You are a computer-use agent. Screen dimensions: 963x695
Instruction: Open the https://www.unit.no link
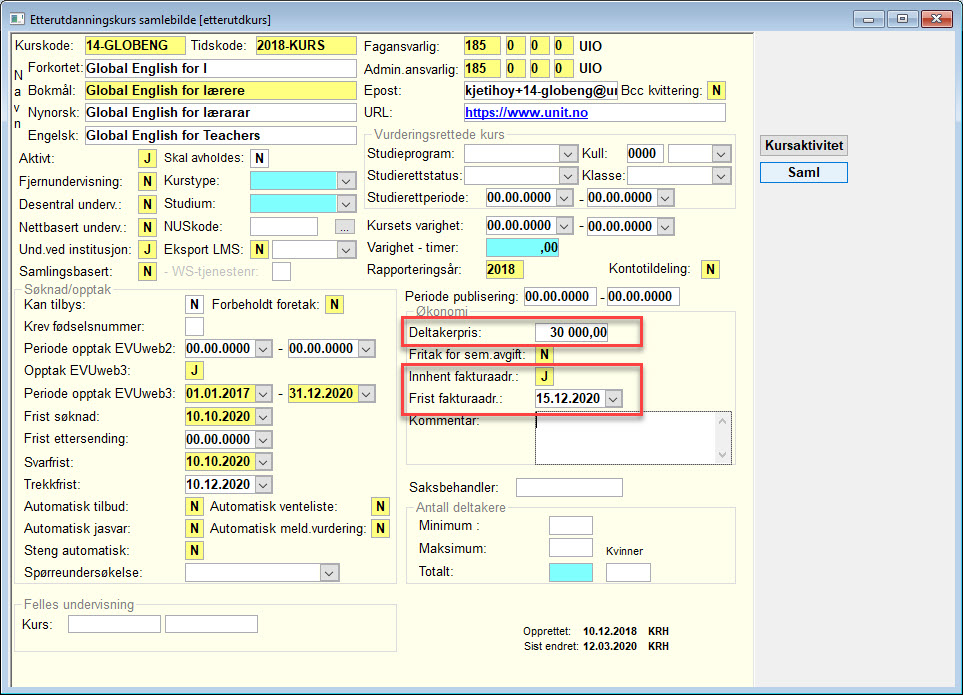(x=526, y=113)
